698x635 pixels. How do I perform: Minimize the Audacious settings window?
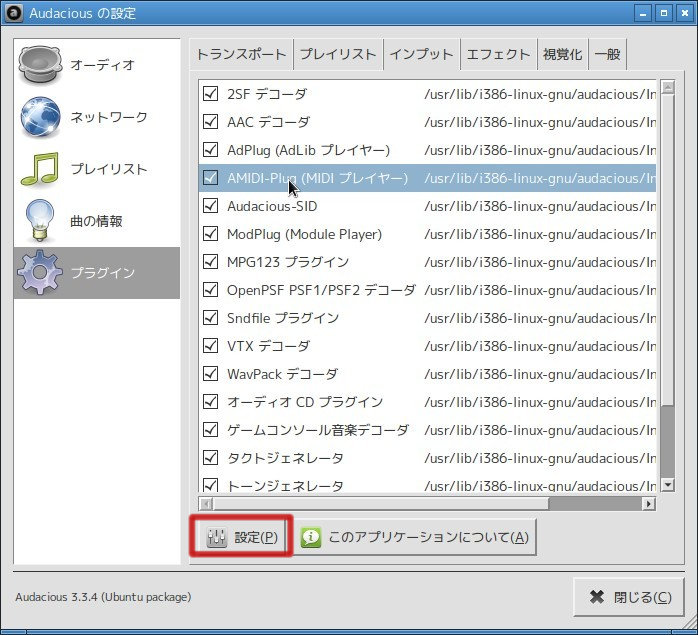643,13
